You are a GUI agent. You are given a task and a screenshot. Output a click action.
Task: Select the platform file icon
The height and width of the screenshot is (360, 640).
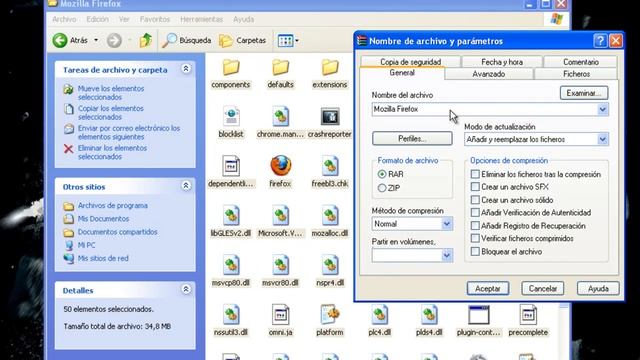point(330,315)
